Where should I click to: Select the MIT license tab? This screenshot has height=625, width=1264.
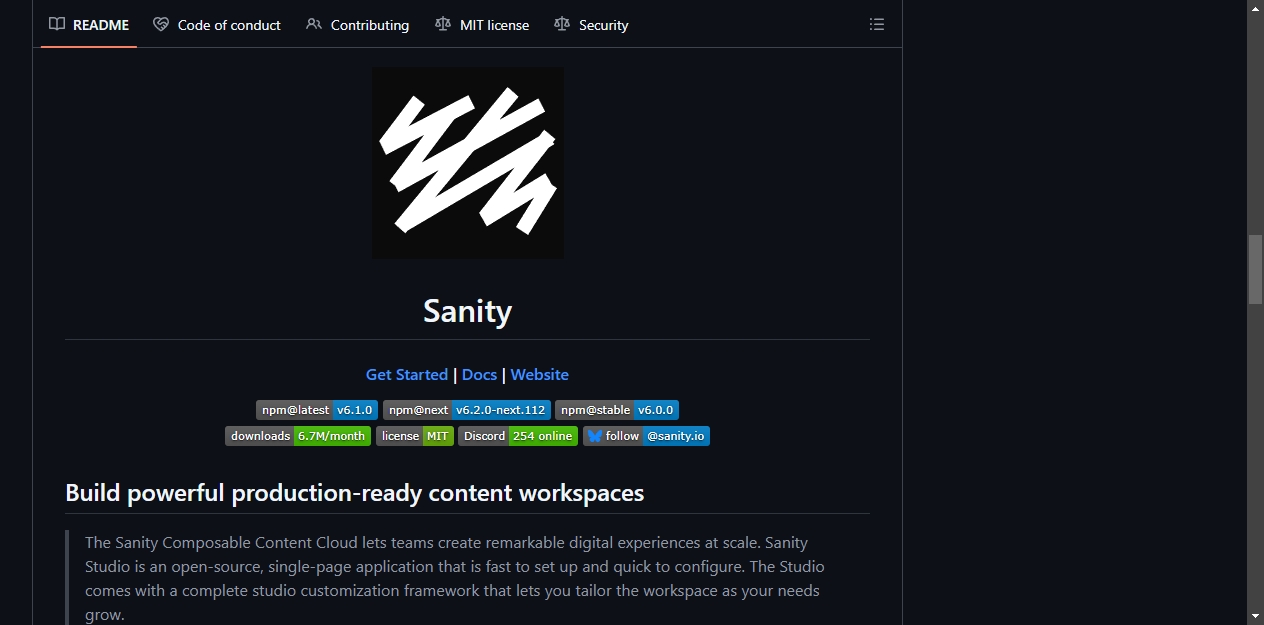point(482,25)
